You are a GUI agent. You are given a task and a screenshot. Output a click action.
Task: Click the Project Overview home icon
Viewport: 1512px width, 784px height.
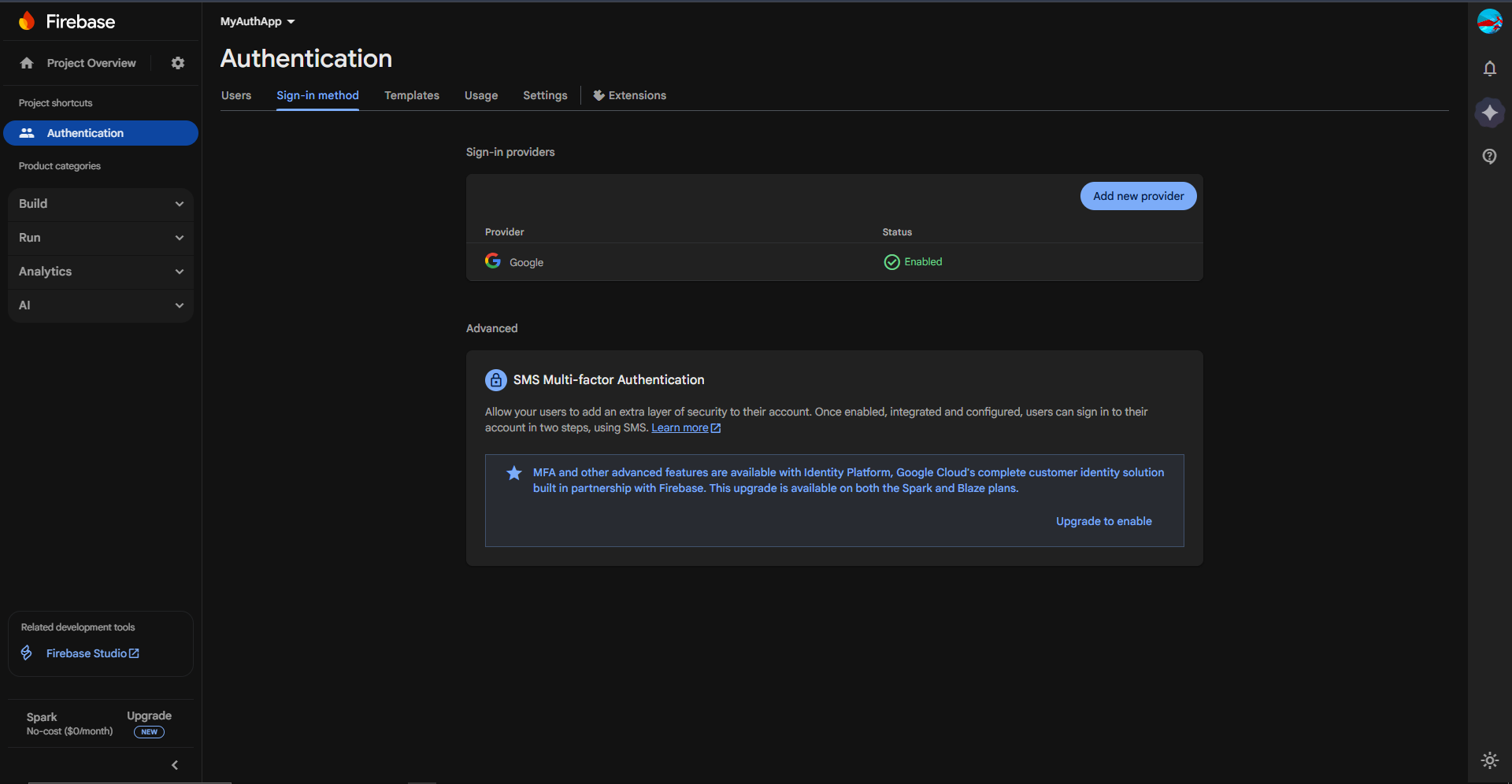(27, 63)
